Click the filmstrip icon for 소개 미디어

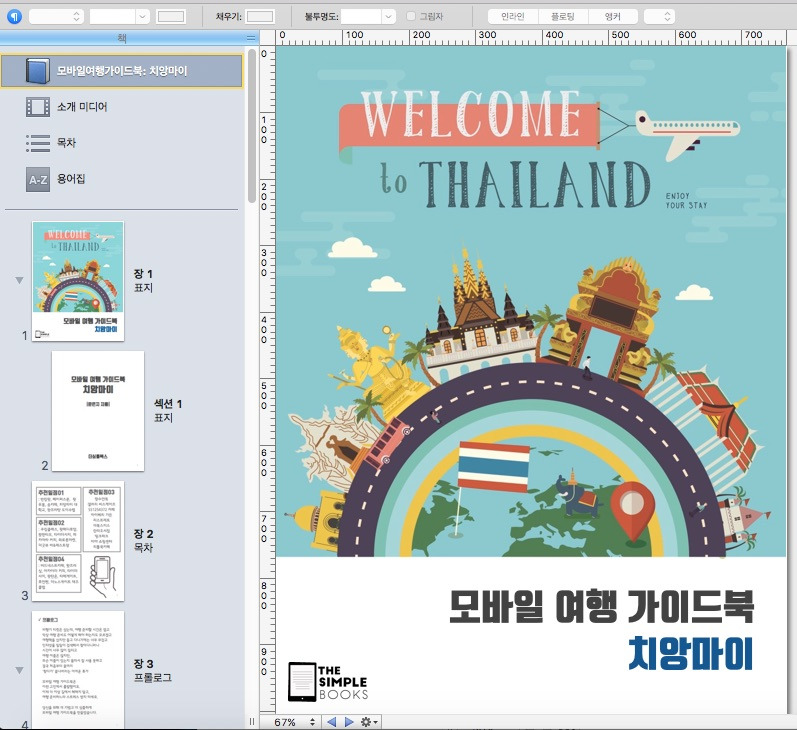38,107
